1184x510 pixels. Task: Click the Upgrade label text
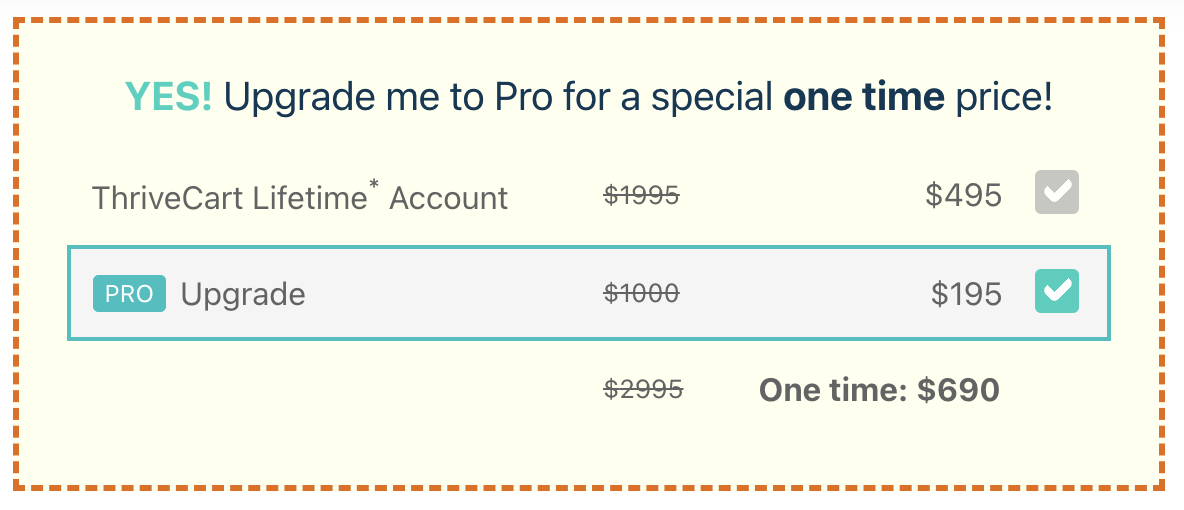click(x=243, y=295)
